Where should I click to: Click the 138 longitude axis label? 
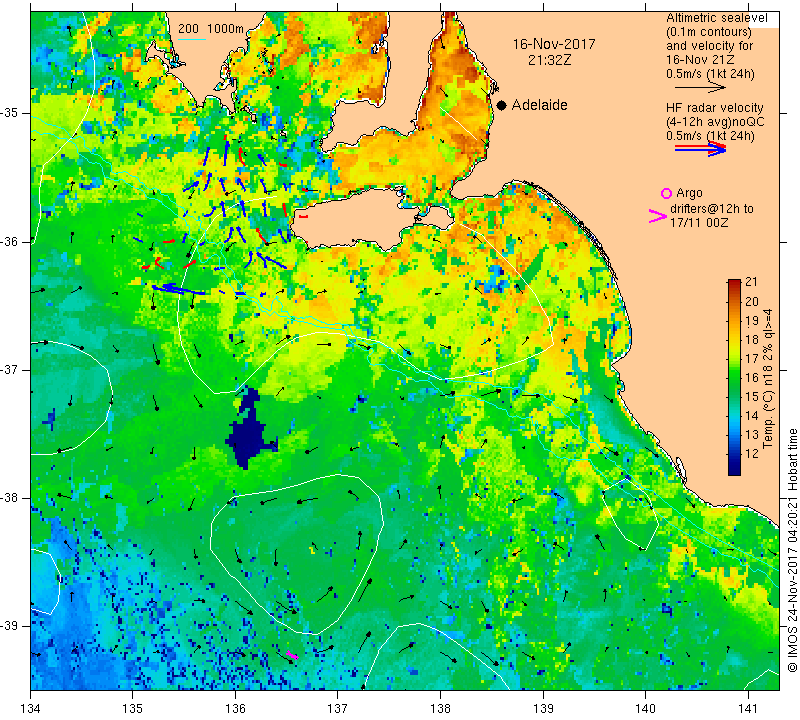pos(440,709)
